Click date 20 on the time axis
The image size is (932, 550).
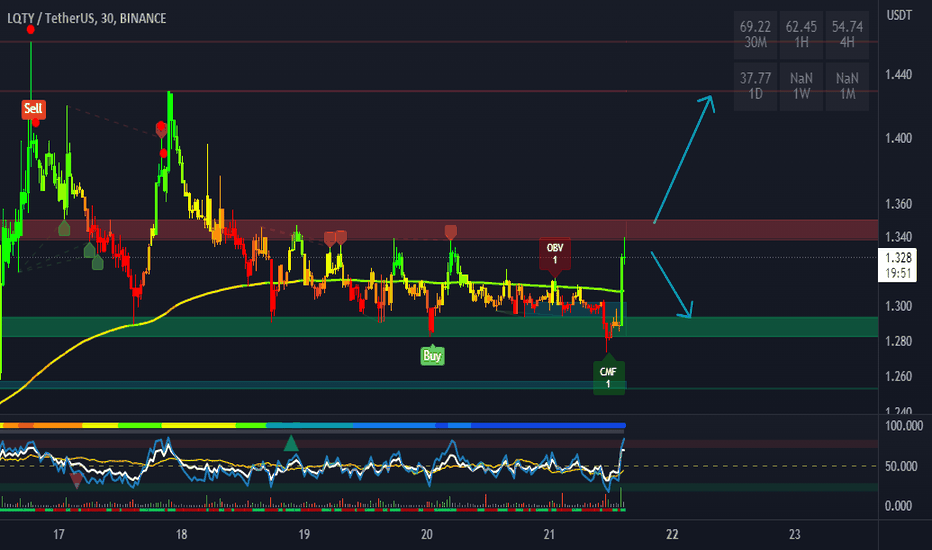click(x=427, y=534)
